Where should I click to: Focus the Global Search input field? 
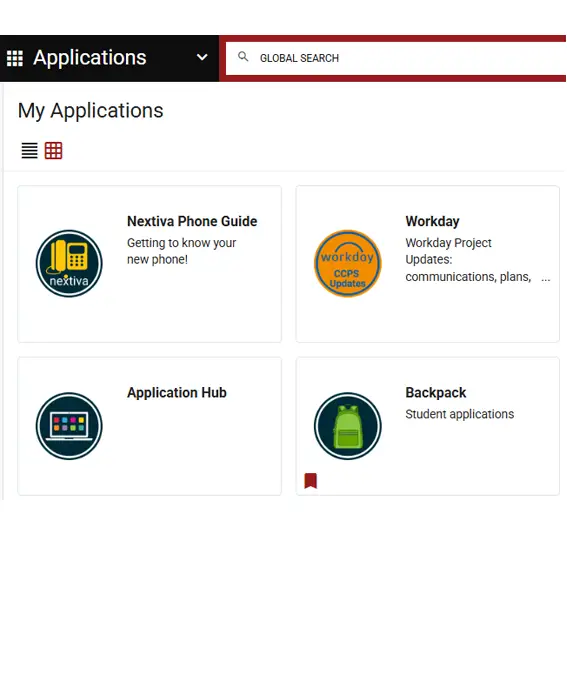click(x=396, y=58)
